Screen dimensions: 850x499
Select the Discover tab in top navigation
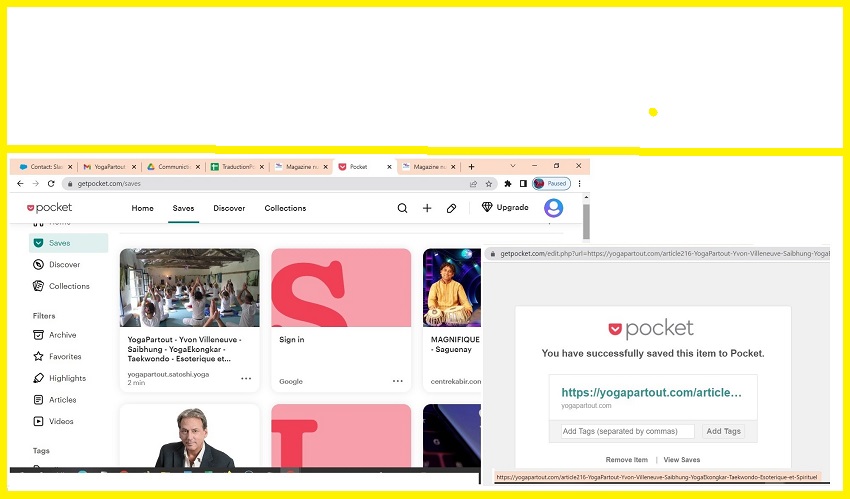pos(229,208)
